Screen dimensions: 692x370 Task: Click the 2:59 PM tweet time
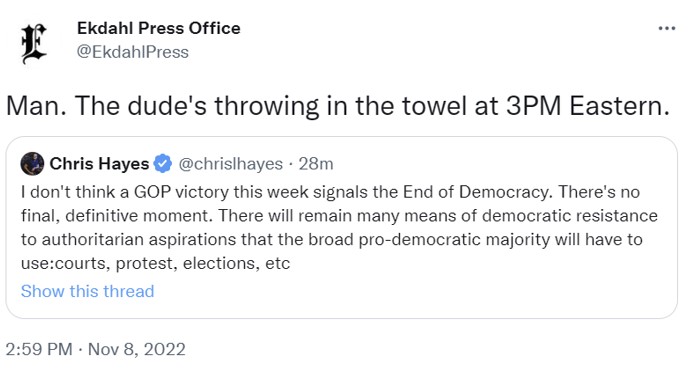(39, 349)
